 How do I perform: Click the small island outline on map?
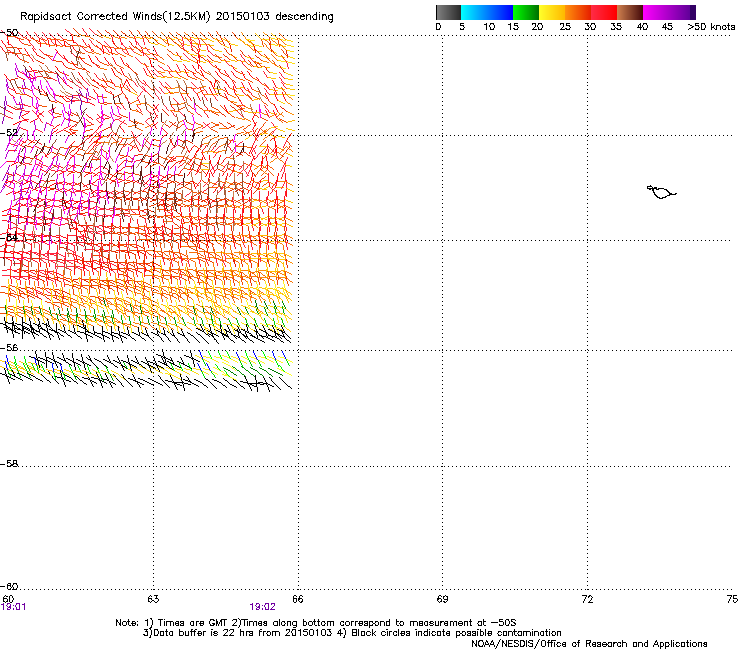tap(661, 192)
